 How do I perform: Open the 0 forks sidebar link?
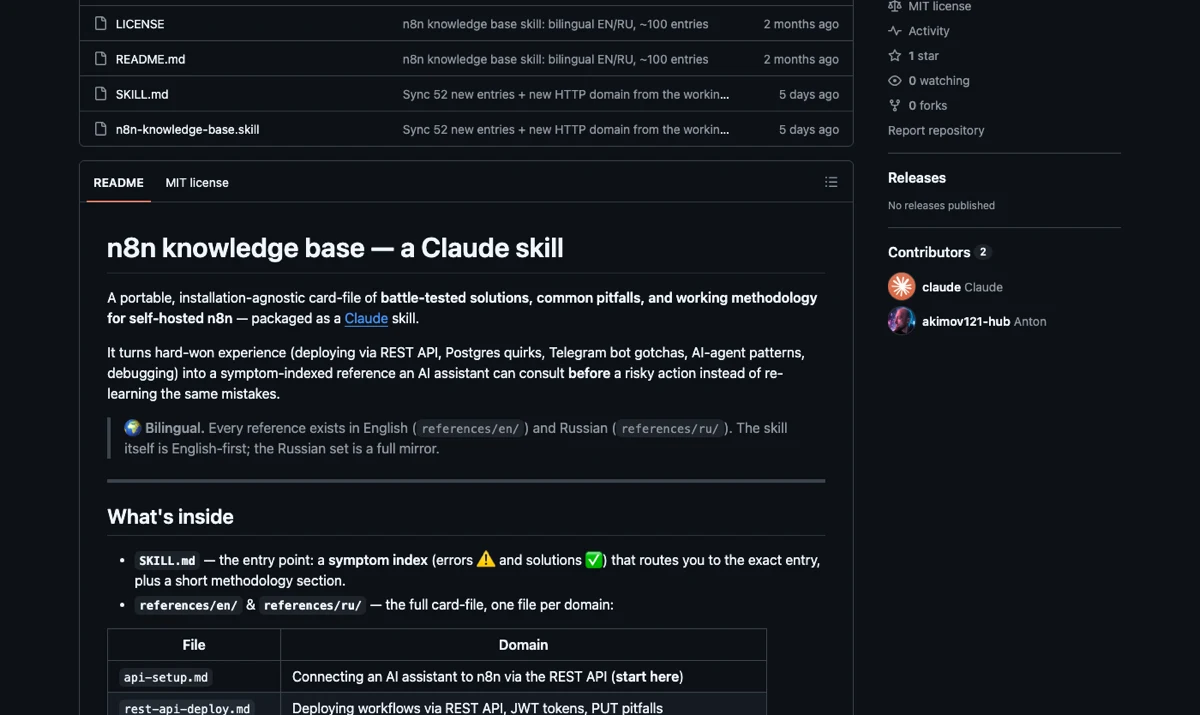pyautogui.click(x=928, y=105)
